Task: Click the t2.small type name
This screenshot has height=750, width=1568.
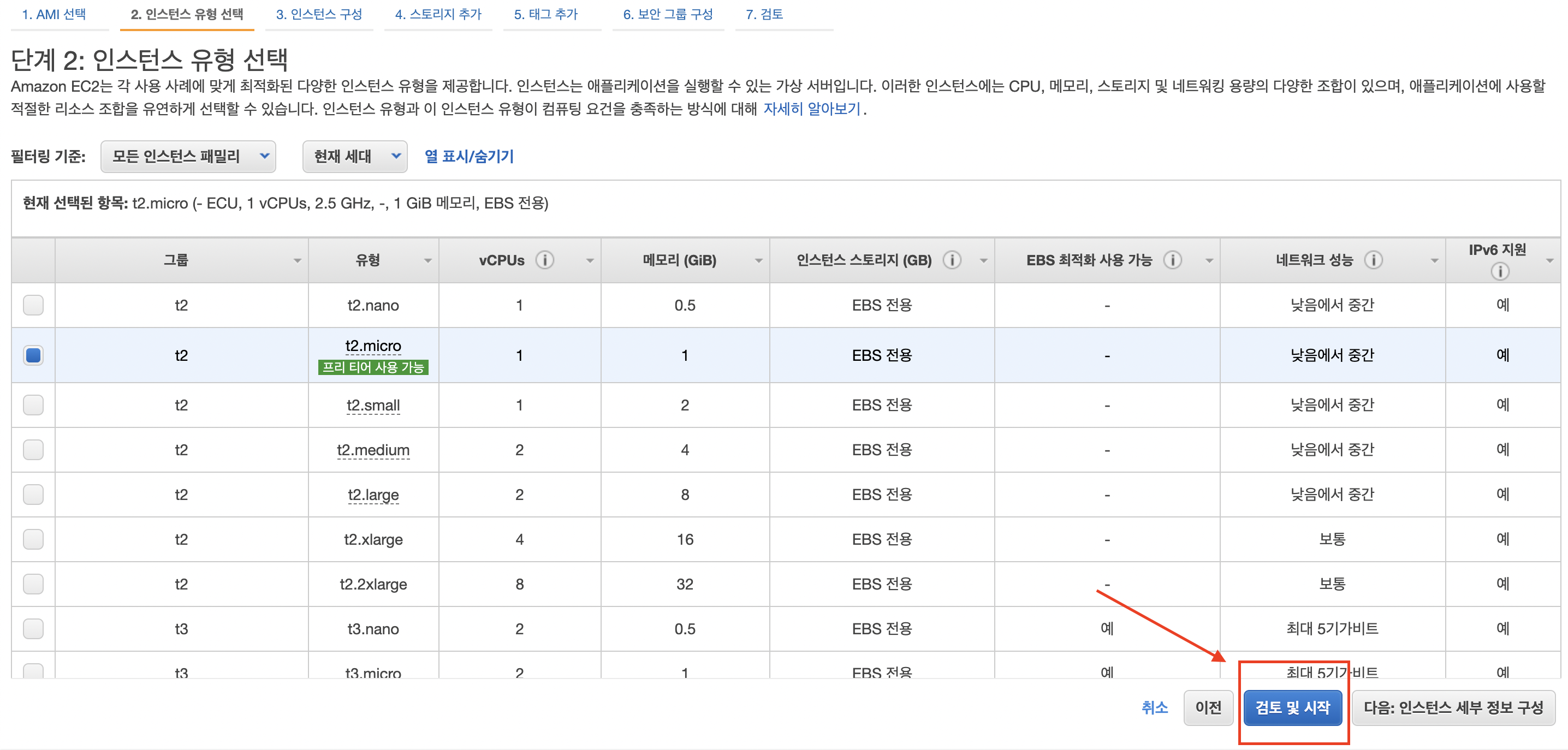Action: click(373, 406)
